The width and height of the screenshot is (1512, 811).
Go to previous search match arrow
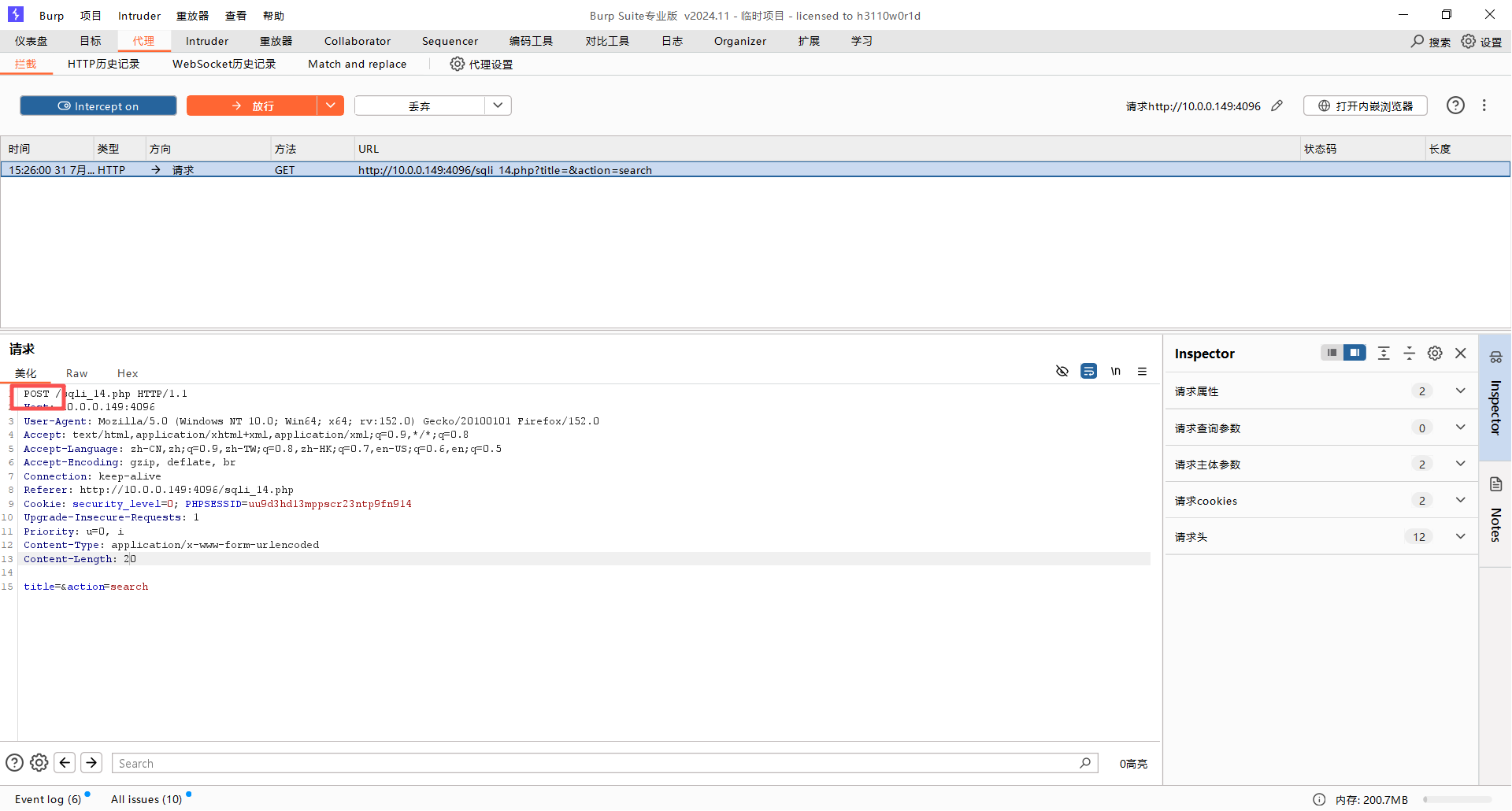(65, 763)
